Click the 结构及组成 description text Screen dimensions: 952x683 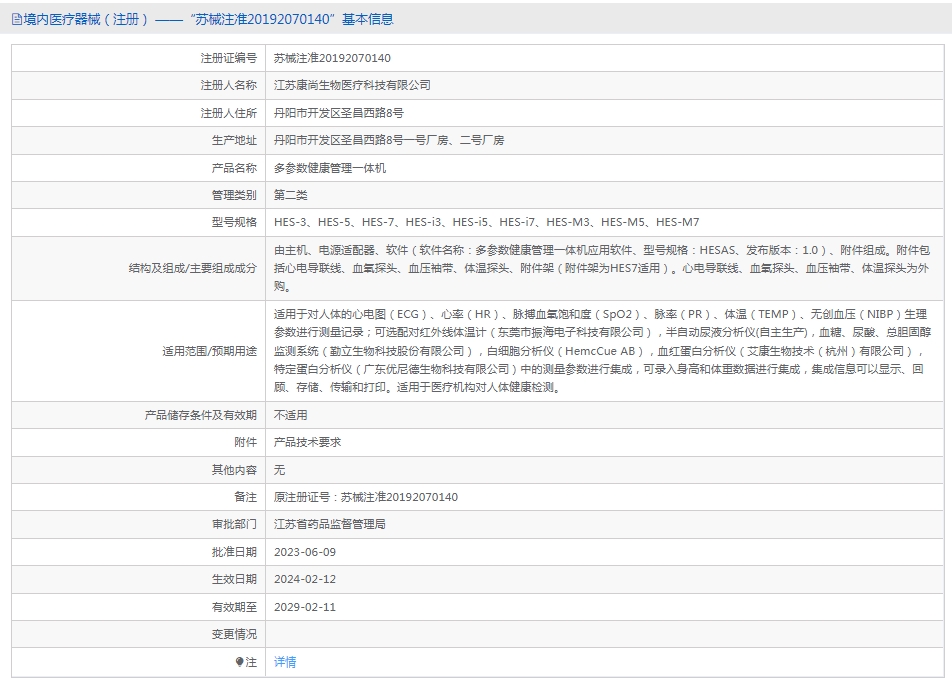coord(602,268)
